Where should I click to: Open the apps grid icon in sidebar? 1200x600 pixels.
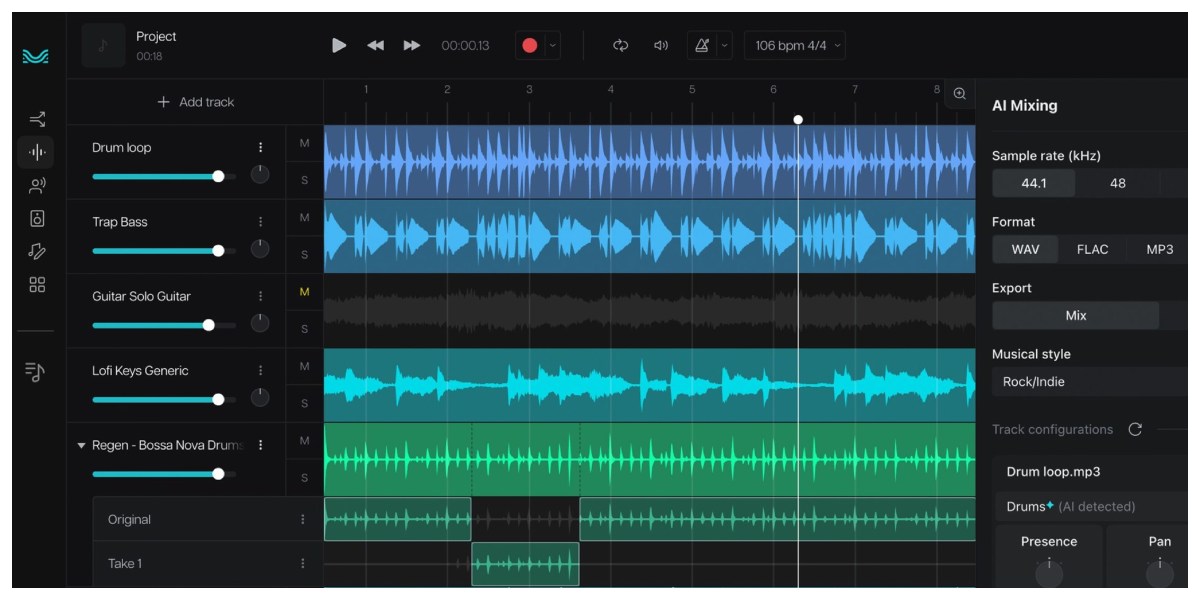point(37,285)
